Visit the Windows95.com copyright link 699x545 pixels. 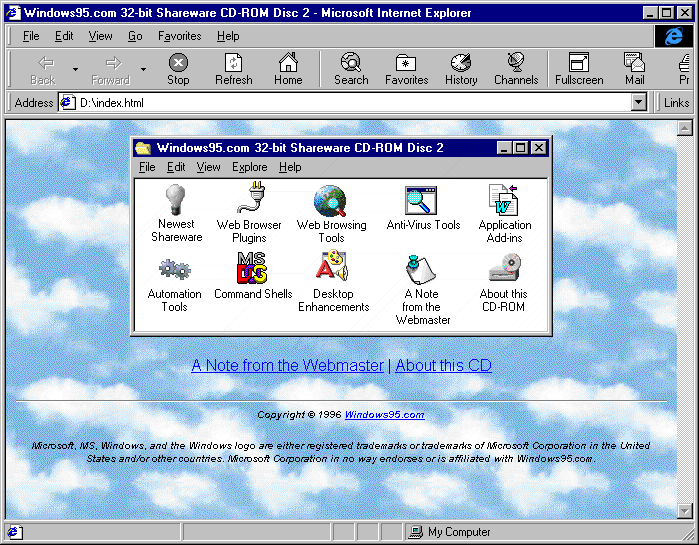click(x=385, y=415)
